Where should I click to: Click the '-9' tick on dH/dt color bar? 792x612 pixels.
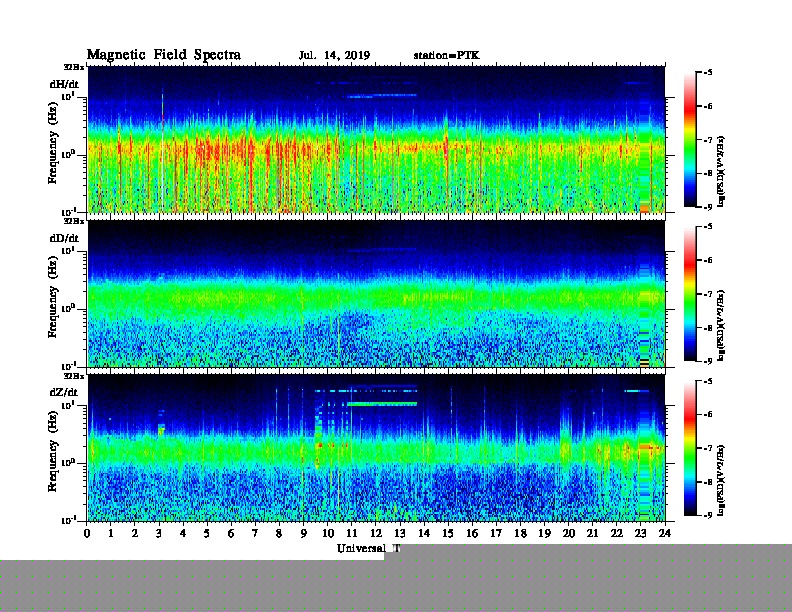coord(708,207)
